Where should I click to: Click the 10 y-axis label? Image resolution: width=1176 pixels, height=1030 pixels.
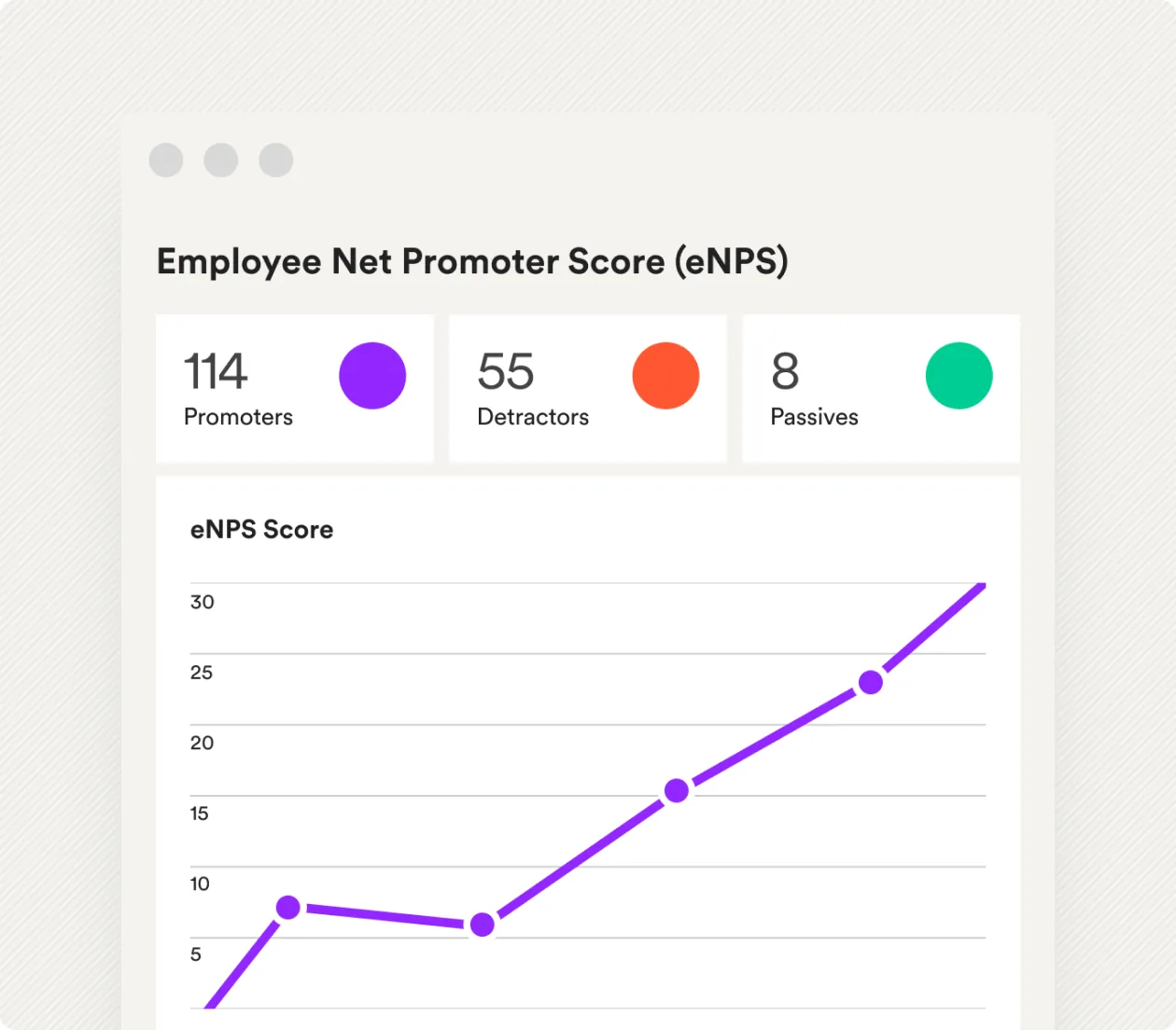coord(200,884)
